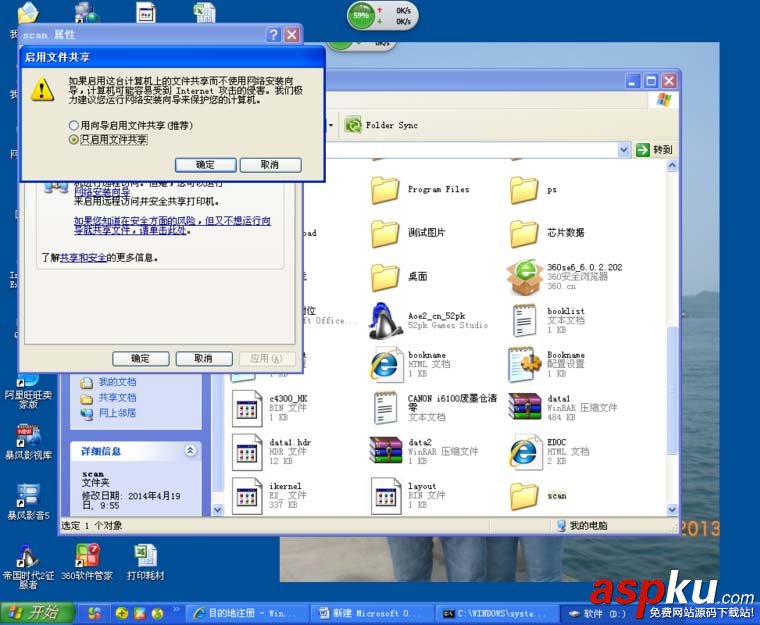
Task: Click side panel scrollbar down arrow
Action: 218,510
